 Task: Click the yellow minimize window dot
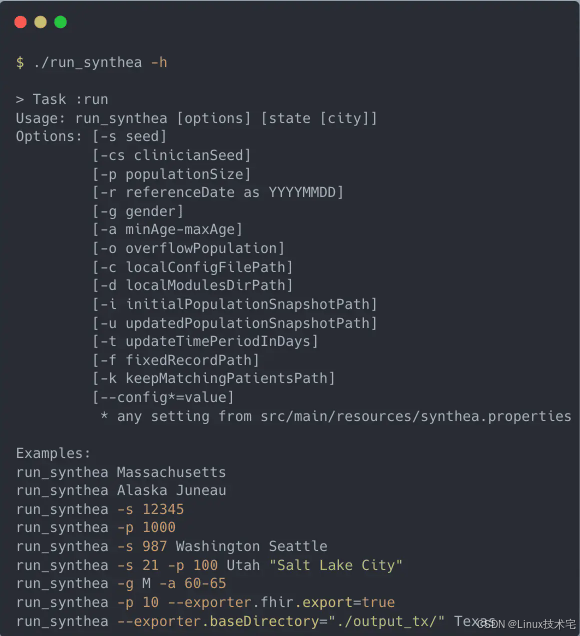[41, 22]
